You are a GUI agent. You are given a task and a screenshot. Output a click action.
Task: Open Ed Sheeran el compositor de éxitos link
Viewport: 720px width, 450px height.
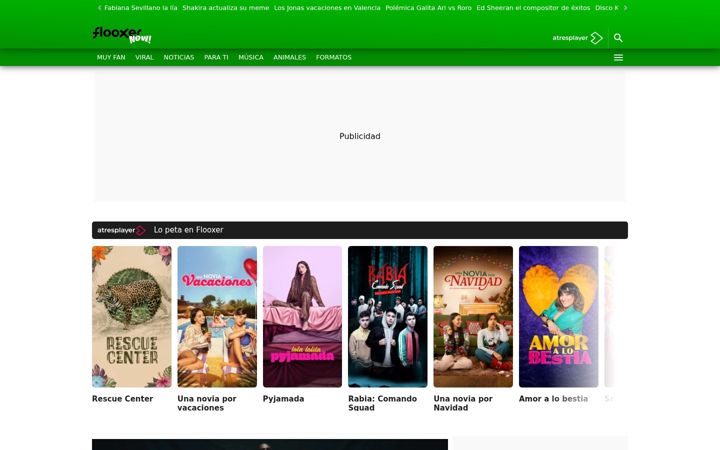point(533,8)
